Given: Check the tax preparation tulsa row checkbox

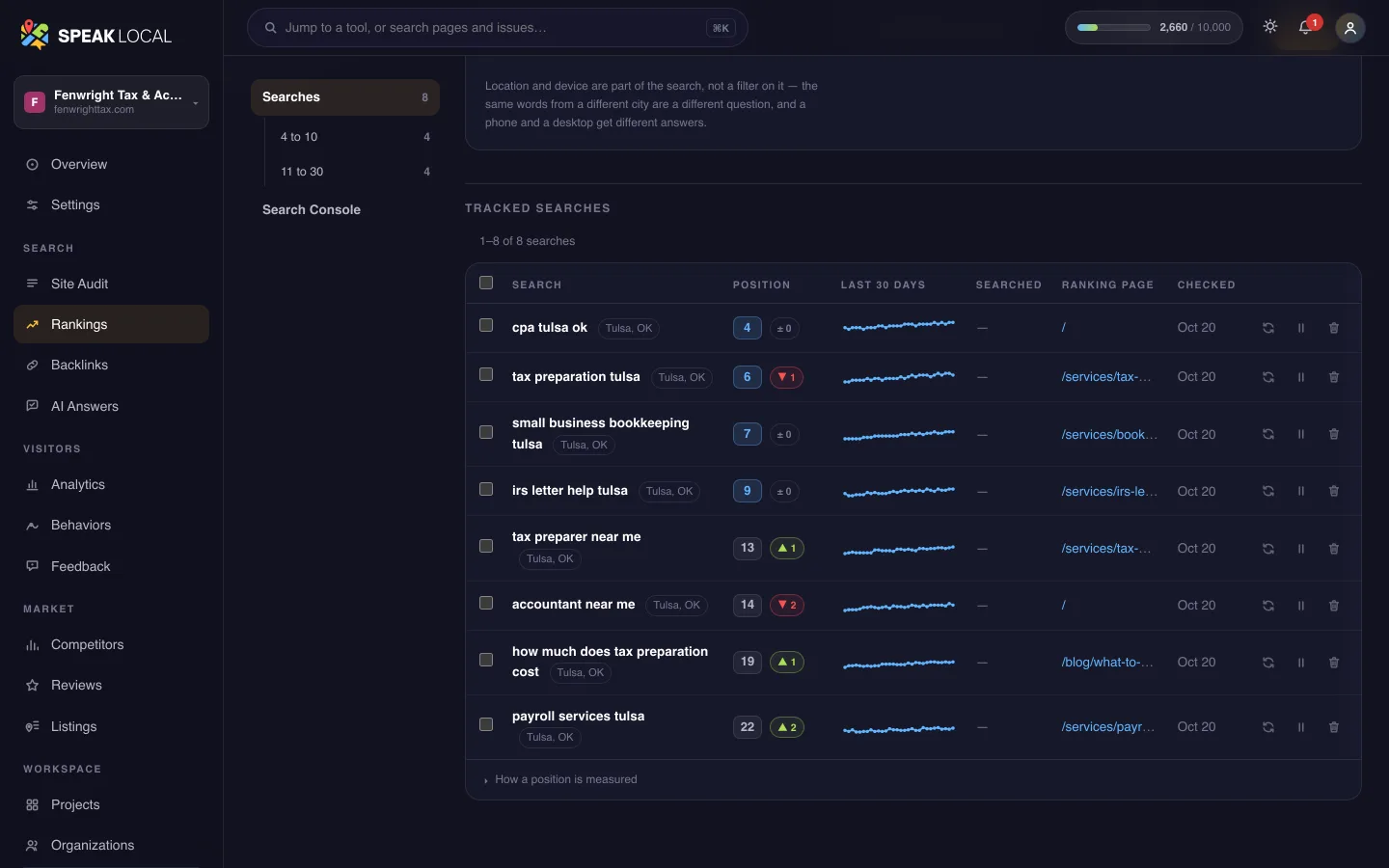Looking at the screenshot, I should [x=486, y=374].
